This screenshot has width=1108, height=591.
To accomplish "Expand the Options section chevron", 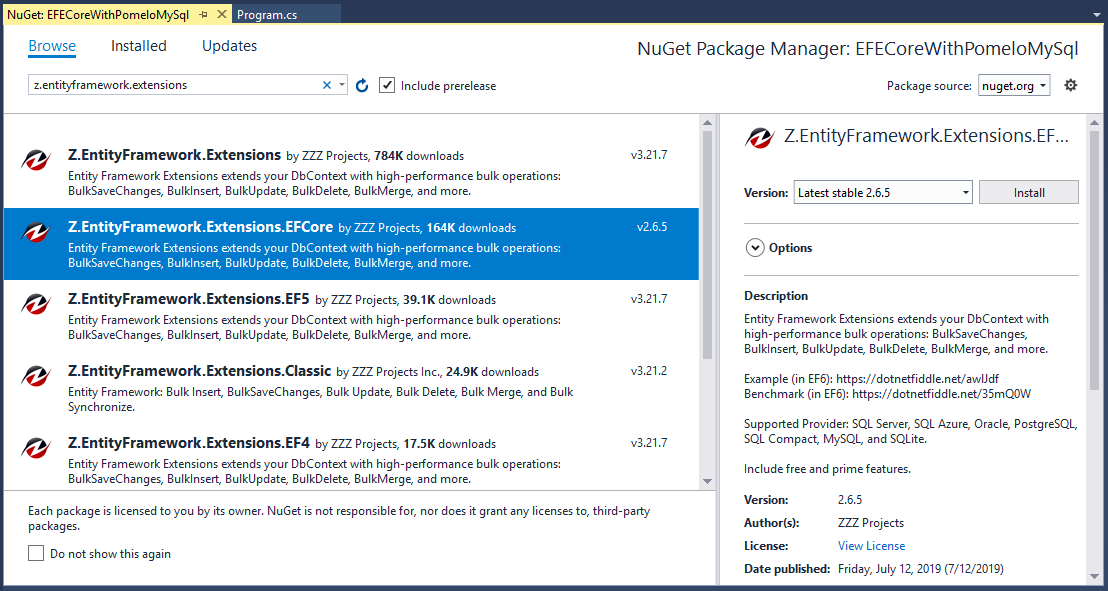I will [755, 247].
